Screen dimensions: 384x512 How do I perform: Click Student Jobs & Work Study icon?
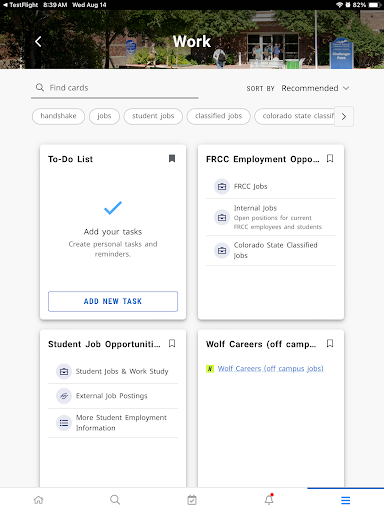click(64, 371)
